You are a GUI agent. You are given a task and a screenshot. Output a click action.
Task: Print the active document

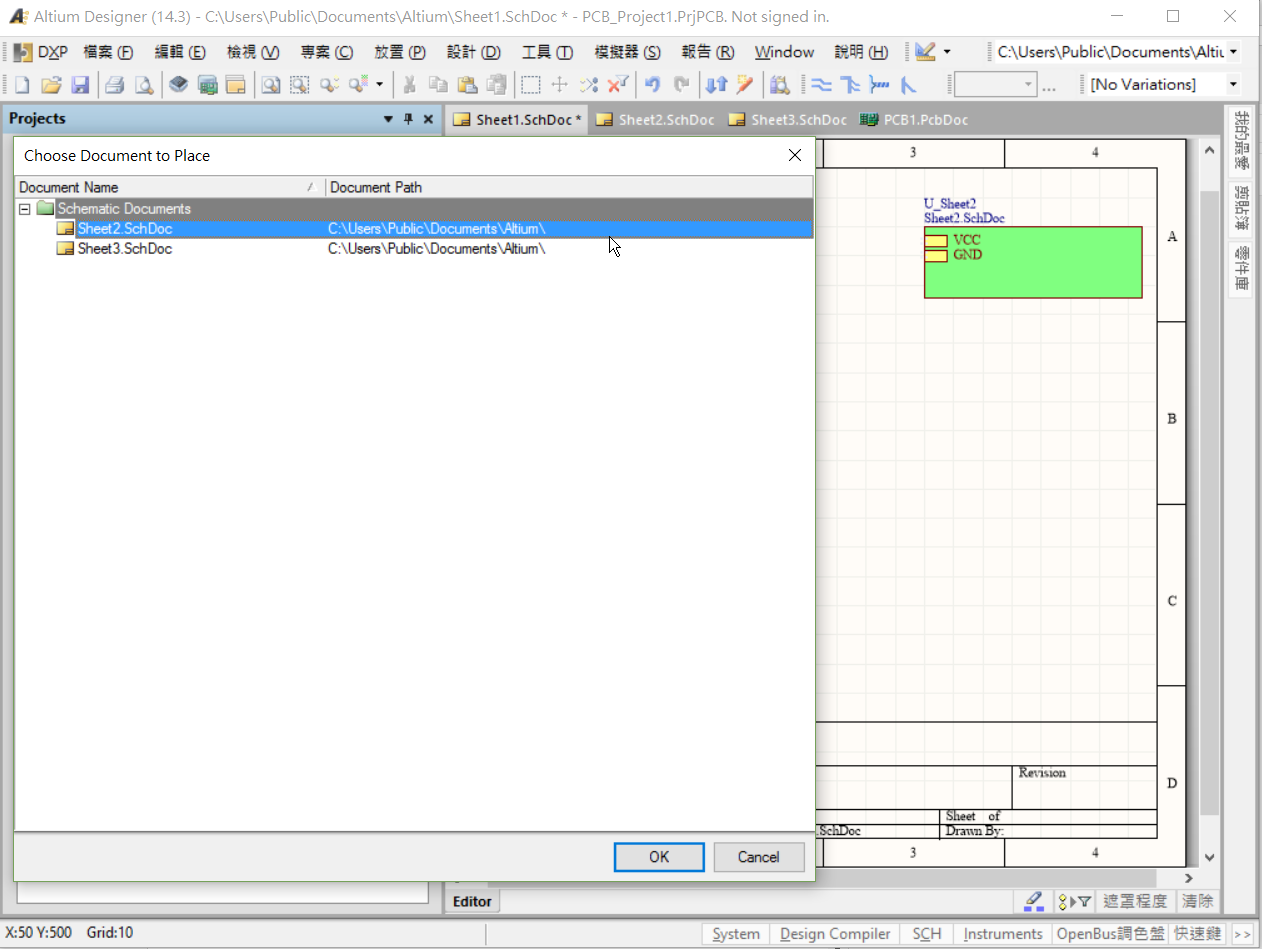tap(113, 84)
